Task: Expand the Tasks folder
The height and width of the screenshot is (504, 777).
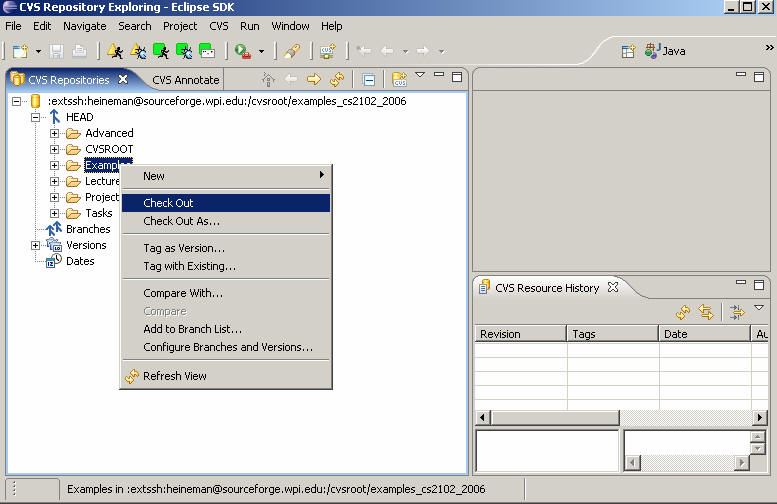Action: (x=55, y=213)
